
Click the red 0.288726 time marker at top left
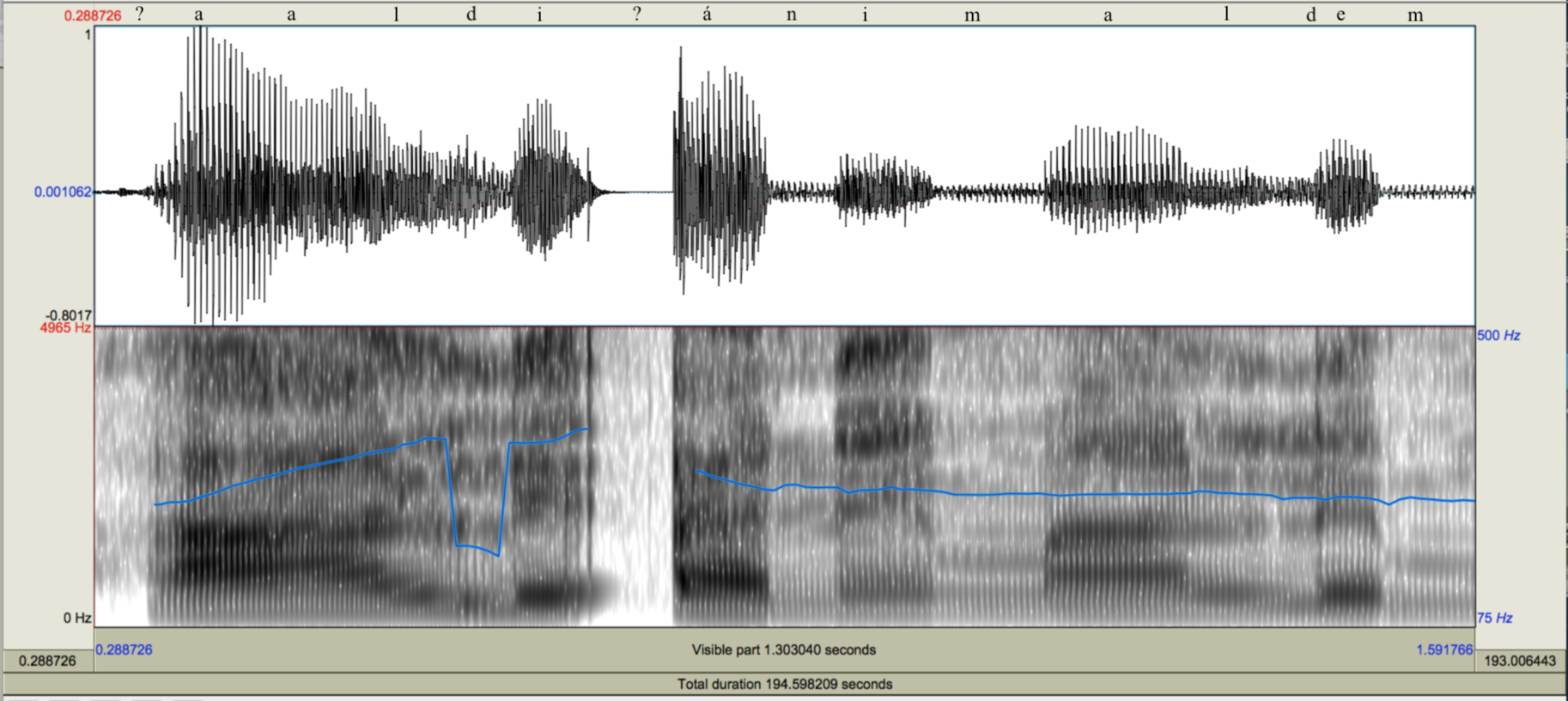(93, 15)
